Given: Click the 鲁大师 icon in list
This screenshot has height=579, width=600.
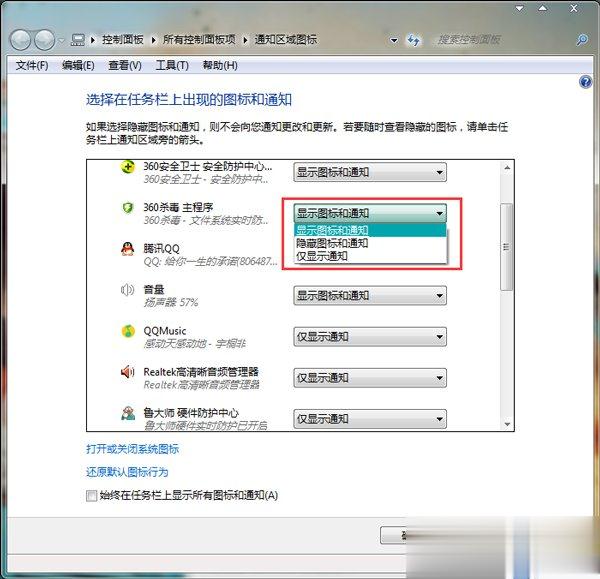Looking at the screenshot, I should coord(128,413).
